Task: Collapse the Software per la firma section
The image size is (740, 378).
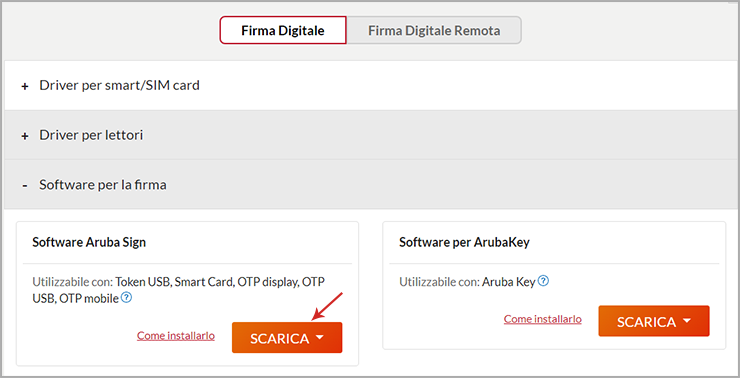Action: click(370, 185)
